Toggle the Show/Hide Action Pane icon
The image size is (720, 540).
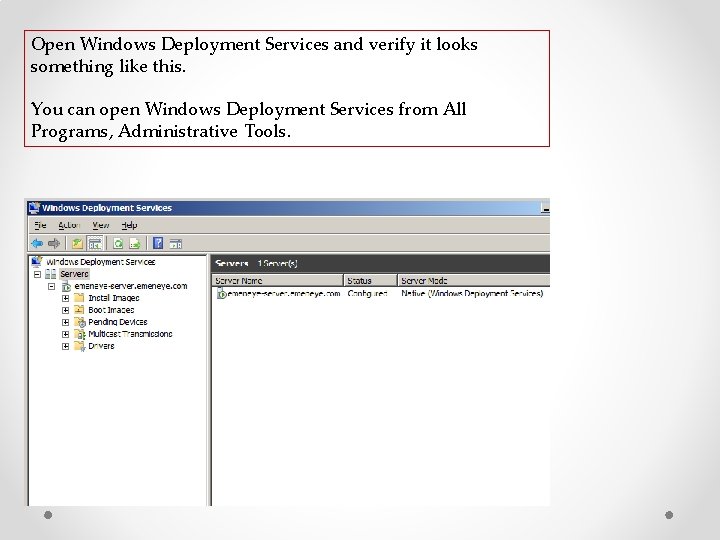(176, 244)
